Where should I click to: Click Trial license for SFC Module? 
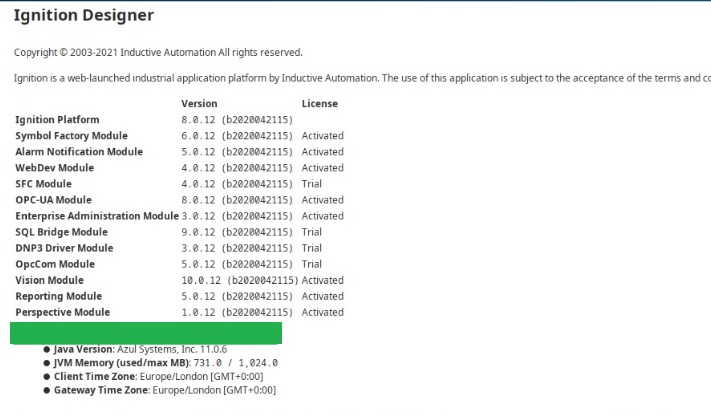click(x=312, y=184)
